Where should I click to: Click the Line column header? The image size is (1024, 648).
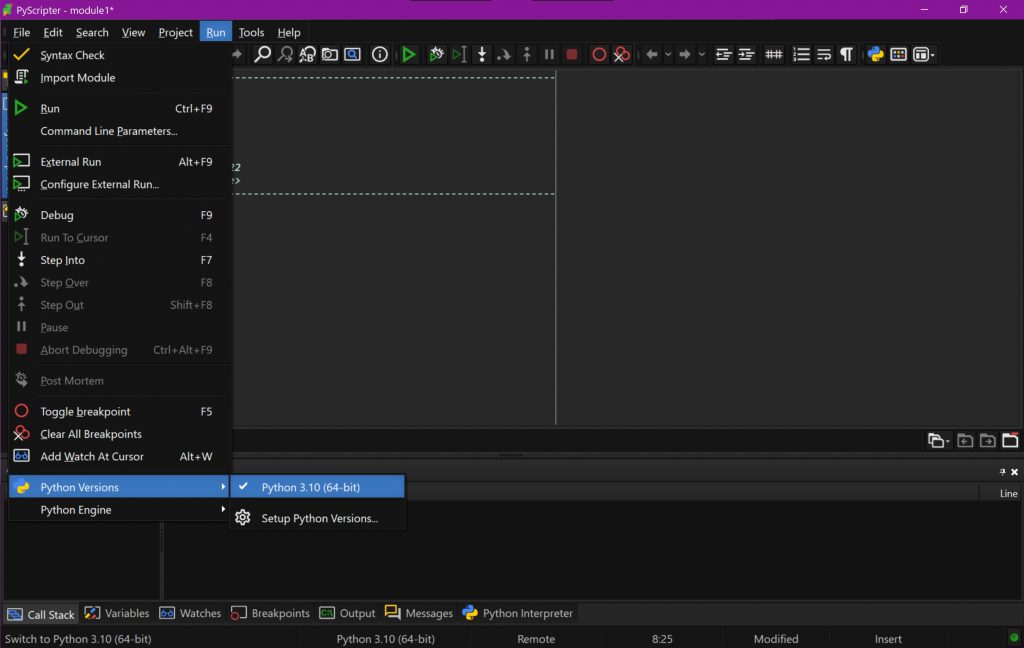(1008, 493)
